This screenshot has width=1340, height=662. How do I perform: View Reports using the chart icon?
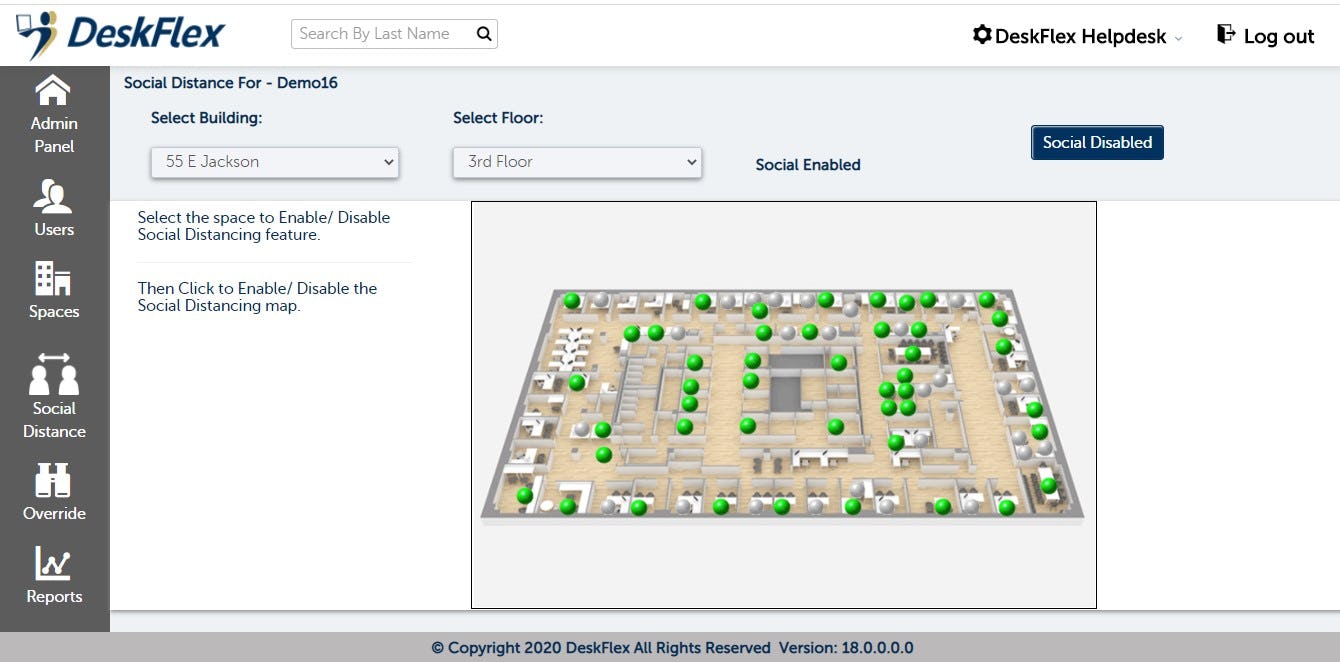[54, 567]
